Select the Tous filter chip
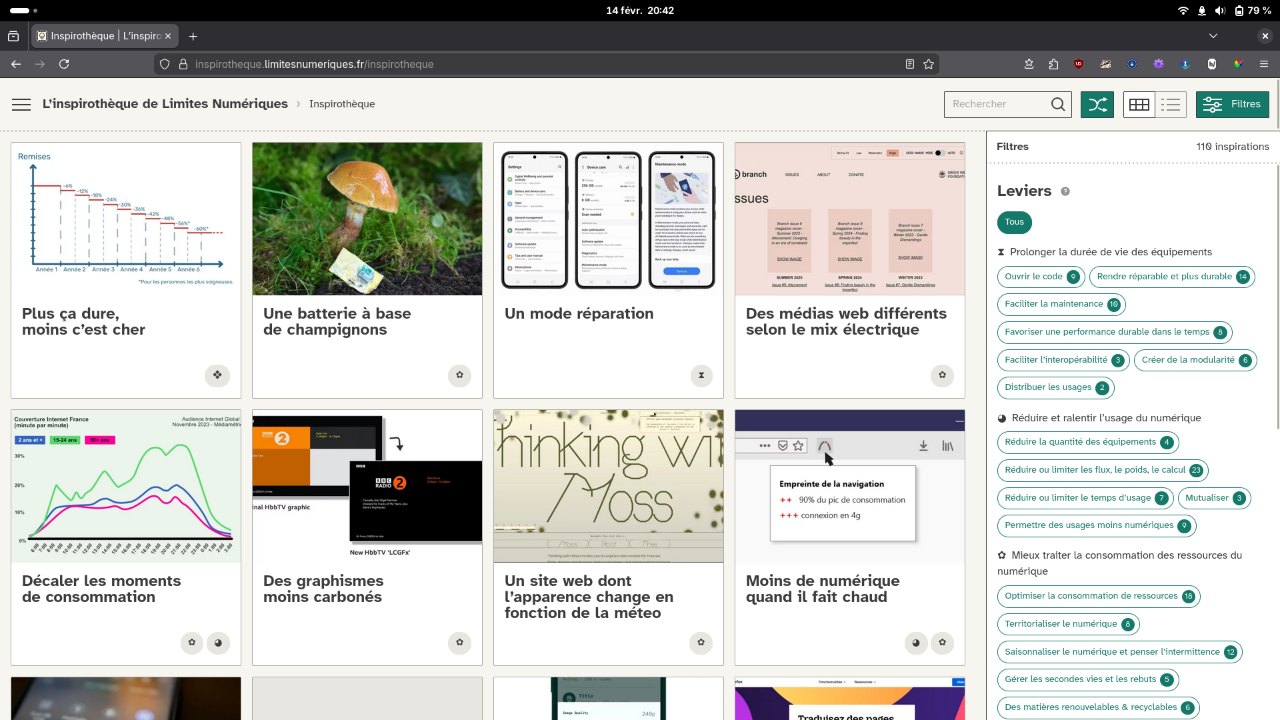Screen dimensions: 1280x720 (1014, 223)
